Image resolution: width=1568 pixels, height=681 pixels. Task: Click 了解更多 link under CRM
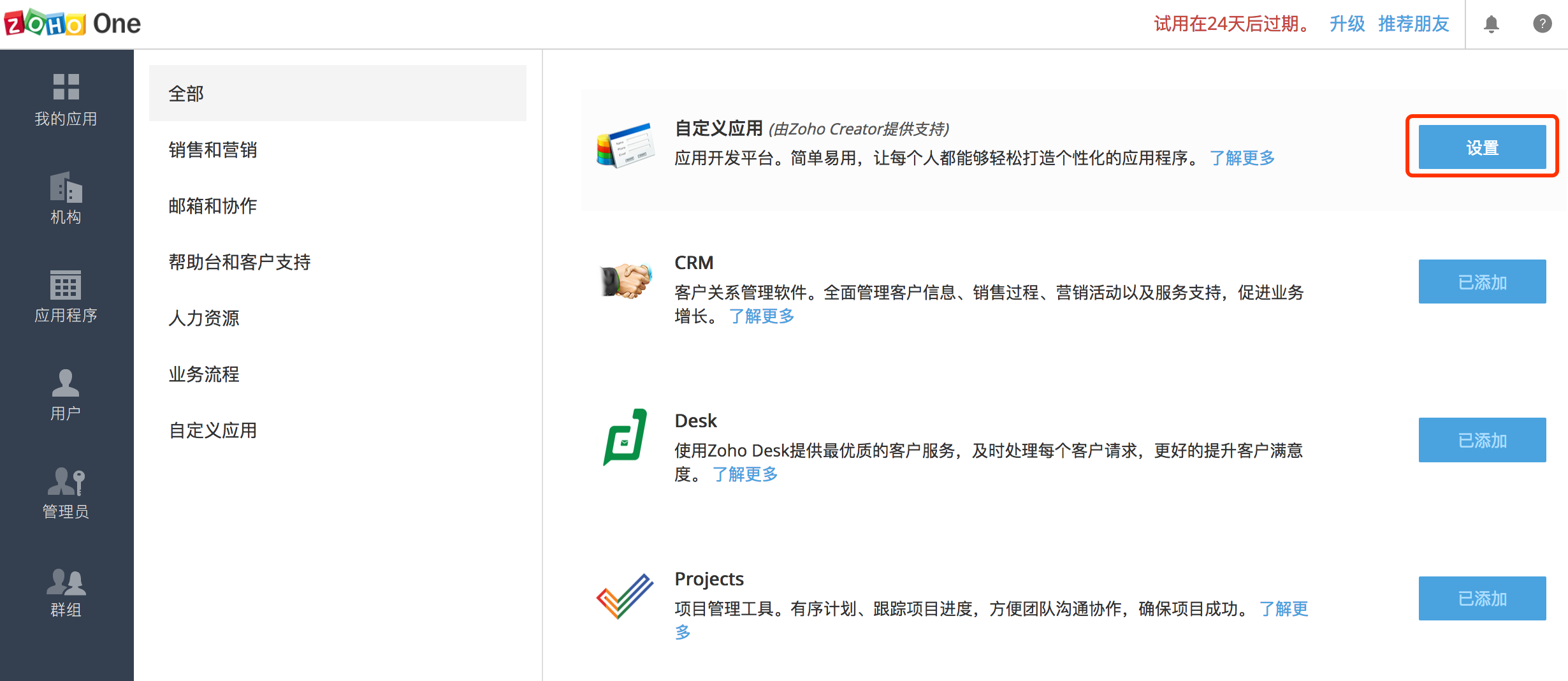pos(762,316)
